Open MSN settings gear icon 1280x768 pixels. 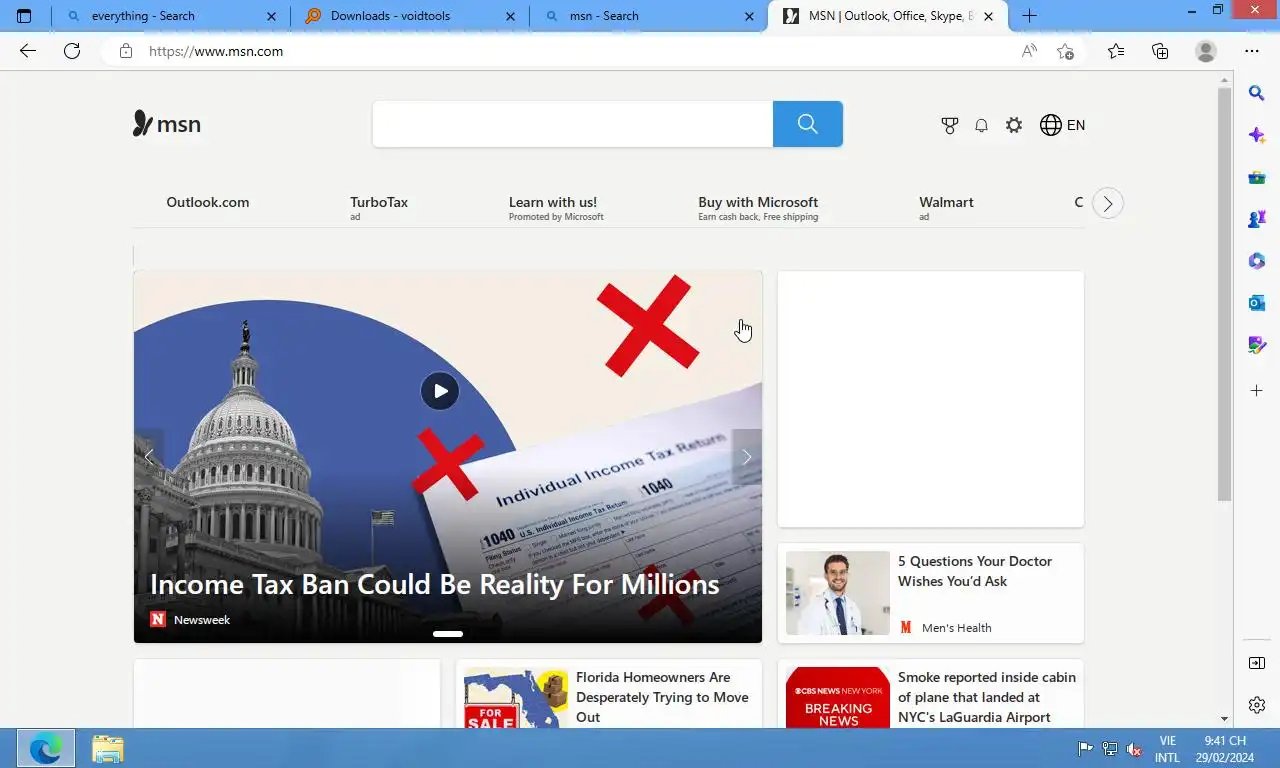tap(1014, 125)
